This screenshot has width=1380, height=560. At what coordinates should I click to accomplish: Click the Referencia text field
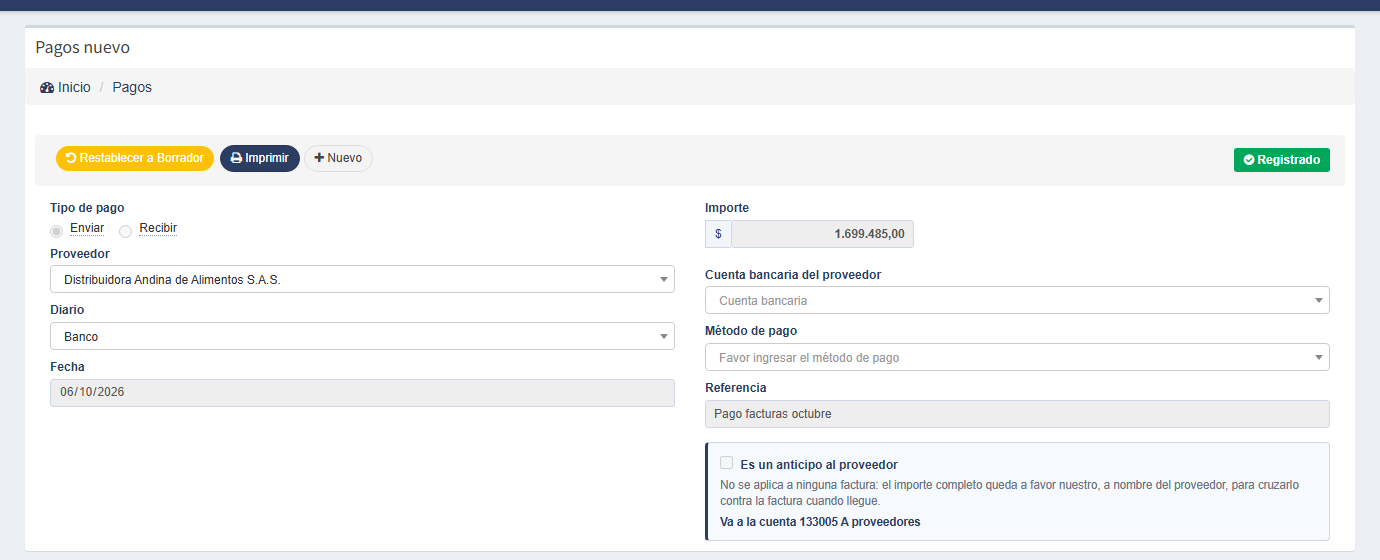(1017, 414)
